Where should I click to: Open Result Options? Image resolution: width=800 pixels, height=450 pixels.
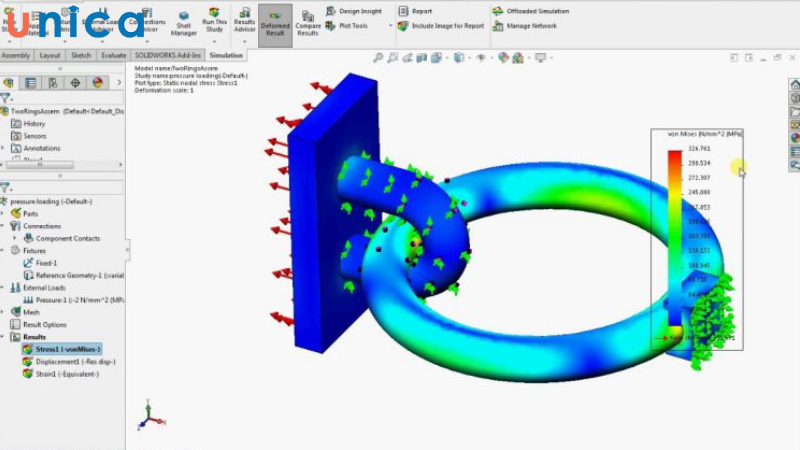(x=38, y=324)
